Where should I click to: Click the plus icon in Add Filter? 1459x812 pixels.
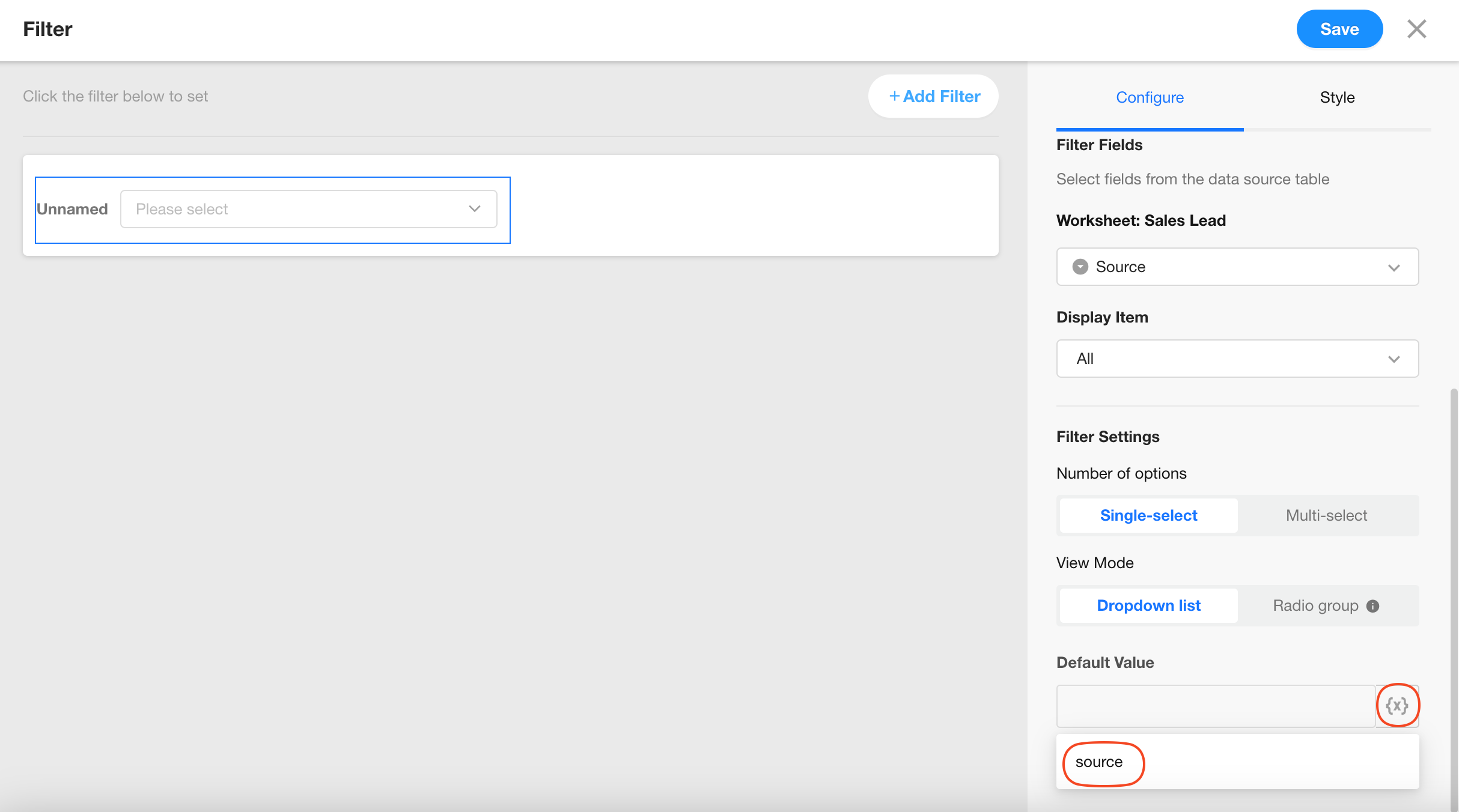click(x=894, y=96)
